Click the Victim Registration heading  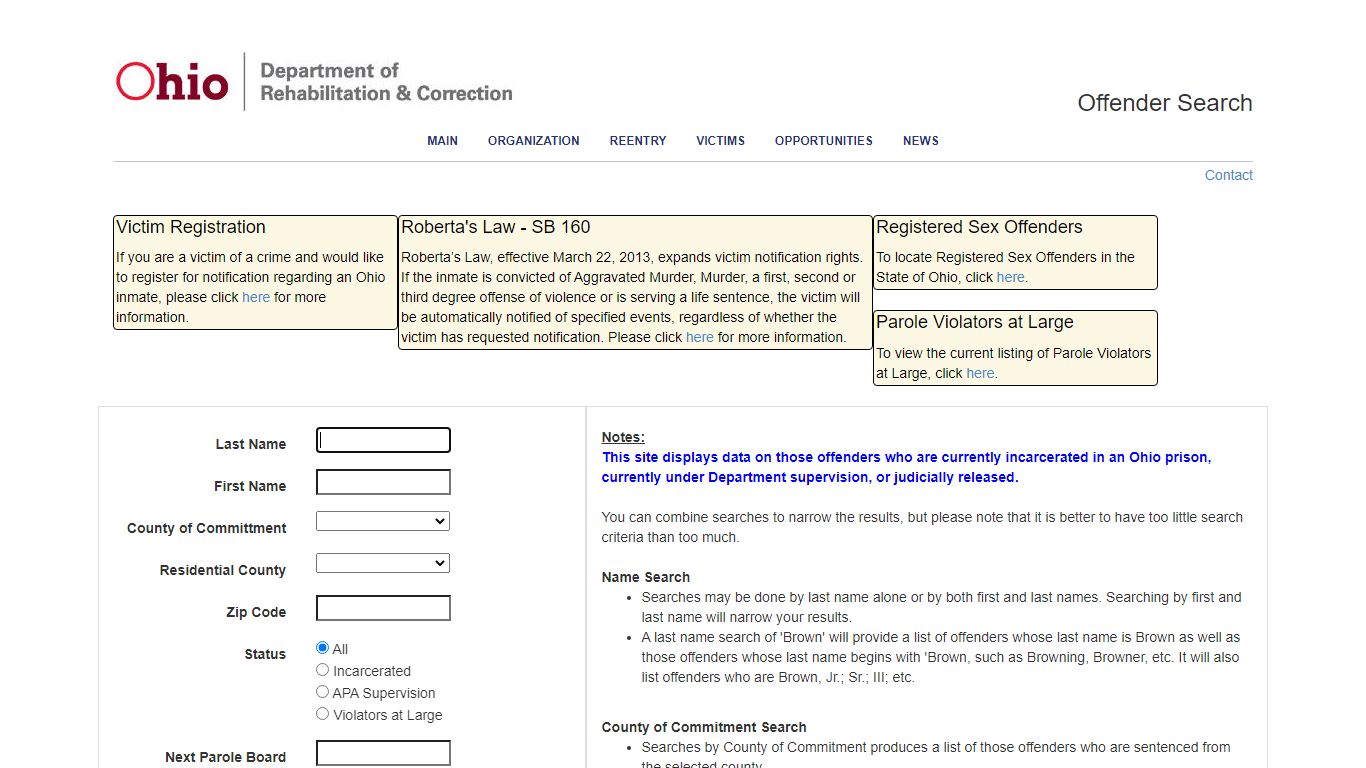click(x=191, y=227)
